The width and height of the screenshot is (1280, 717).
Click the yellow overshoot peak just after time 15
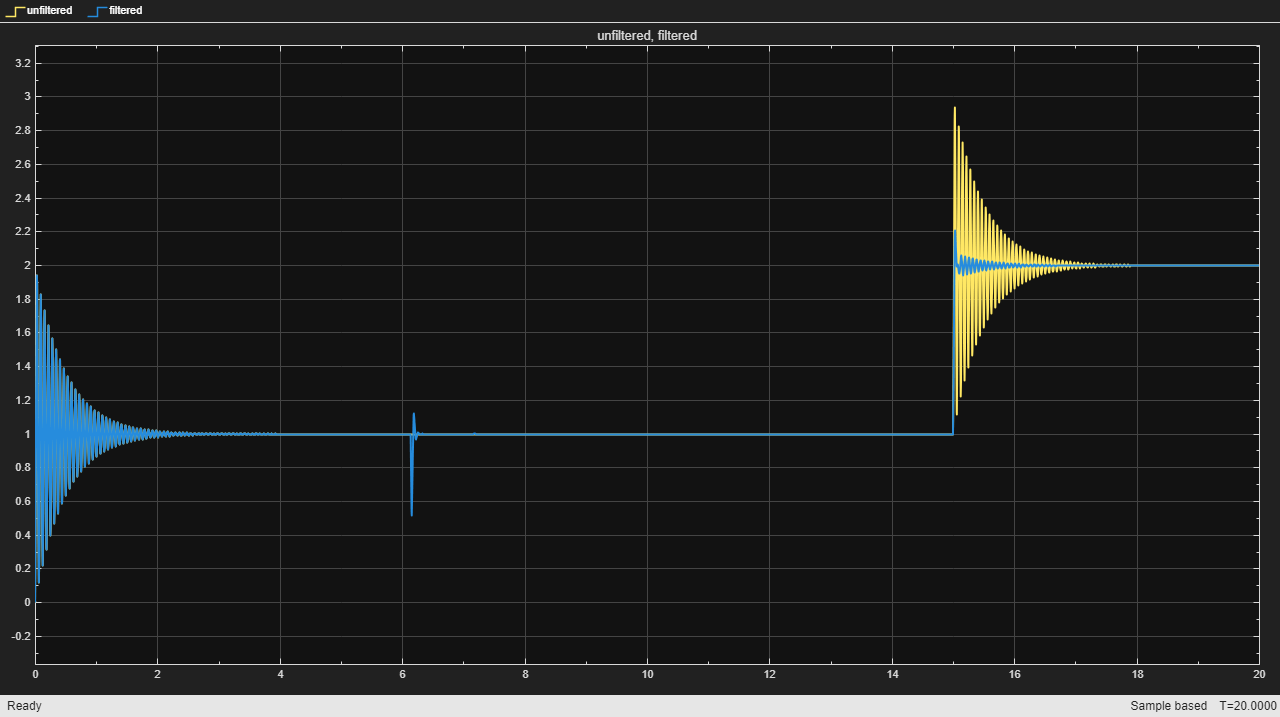pyautogui.click(x=955, y=108)
